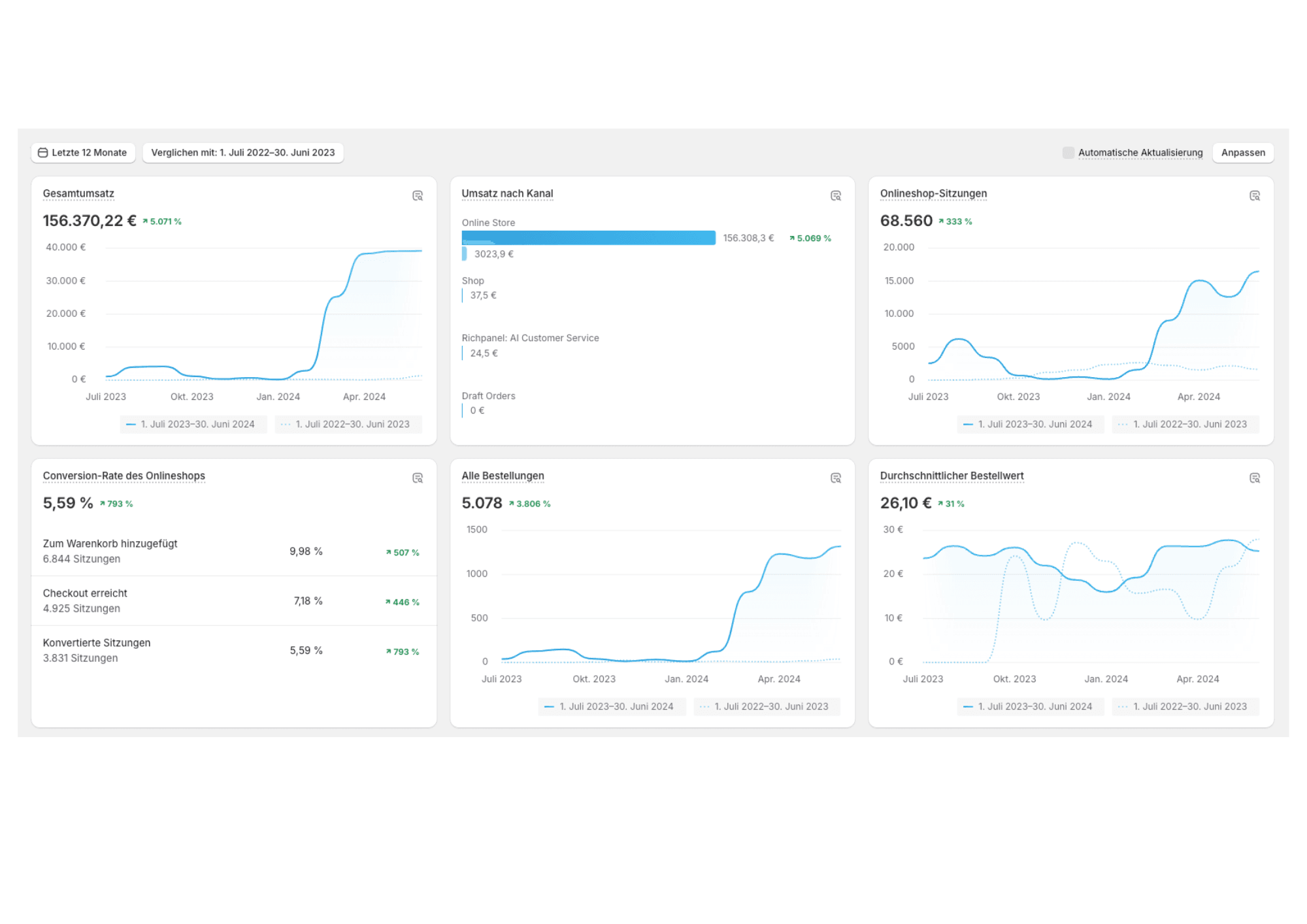Open the Gesamtumsatz title link
The height and width of the screenshot is (924, 1307).
[78, 193]
